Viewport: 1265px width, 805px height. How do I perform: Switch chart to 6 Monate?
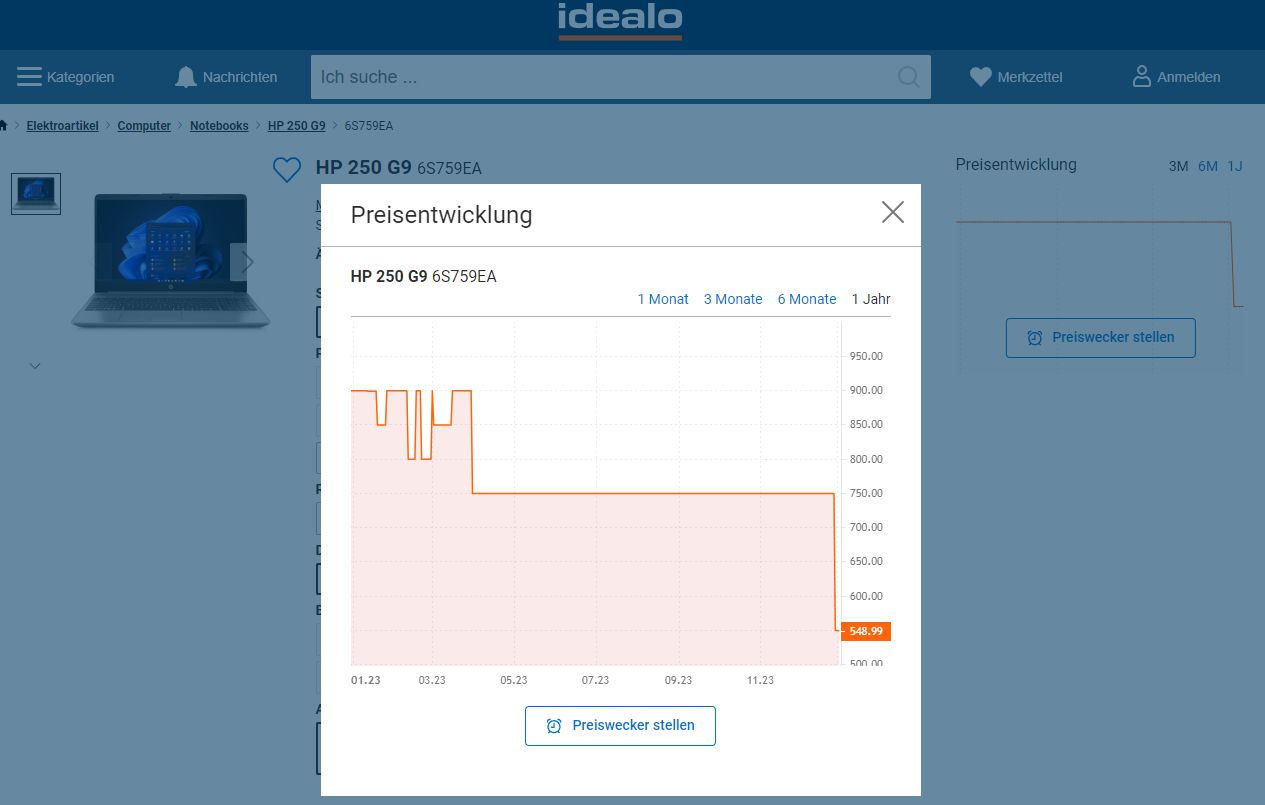pos(807,299)
